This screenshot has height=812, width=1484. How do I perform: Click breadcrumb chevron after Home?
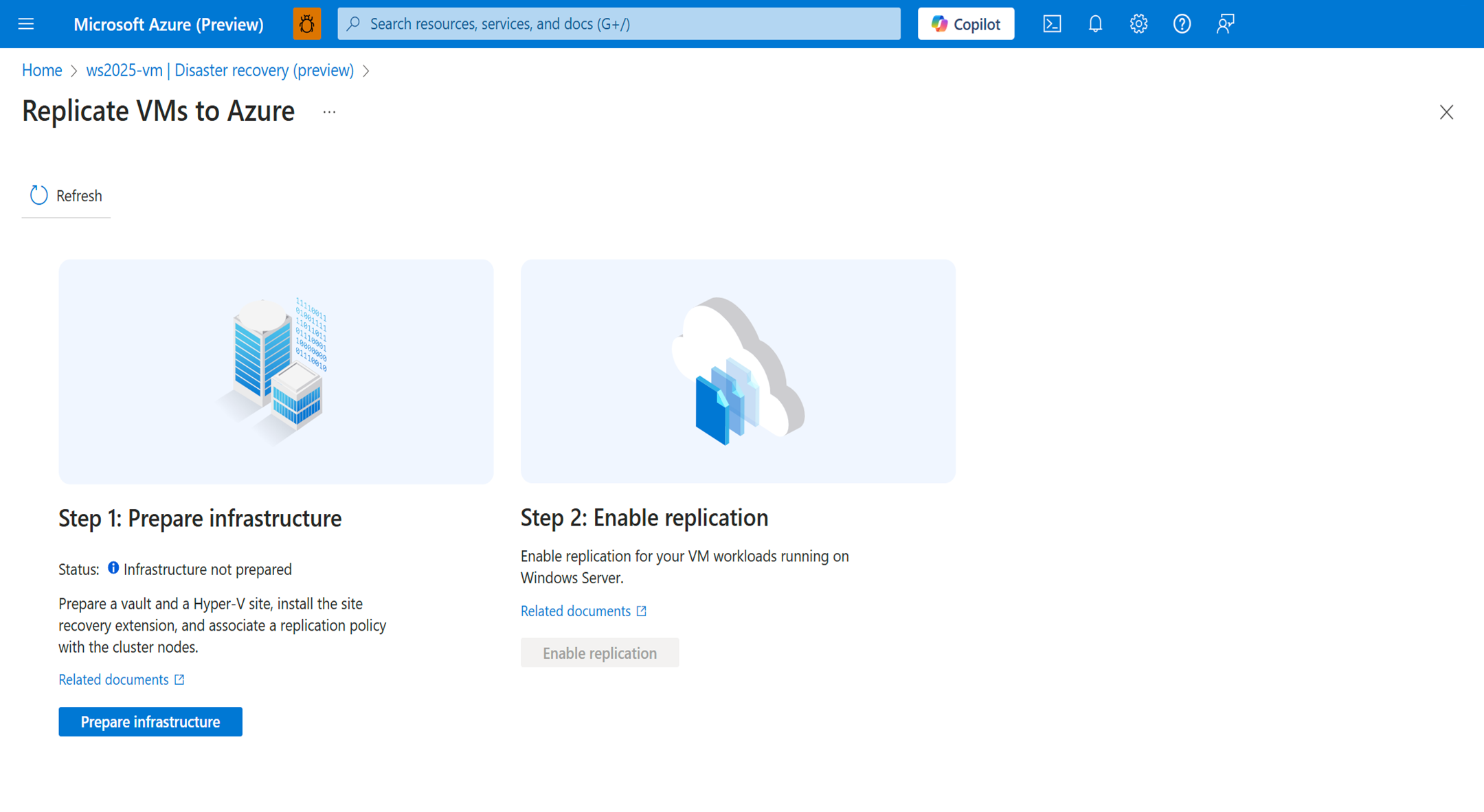(x=74, y=71)
